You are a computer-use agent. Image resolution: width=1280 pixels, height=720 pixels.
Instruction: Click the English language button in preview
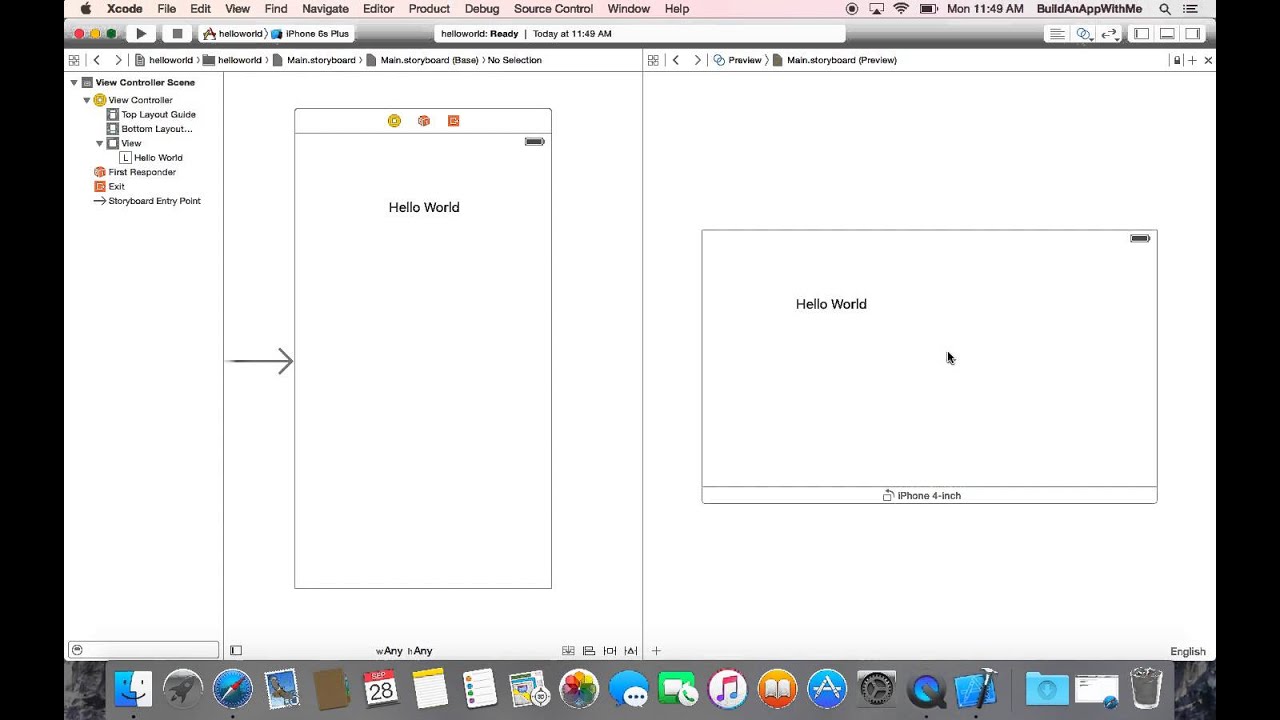1188,651
